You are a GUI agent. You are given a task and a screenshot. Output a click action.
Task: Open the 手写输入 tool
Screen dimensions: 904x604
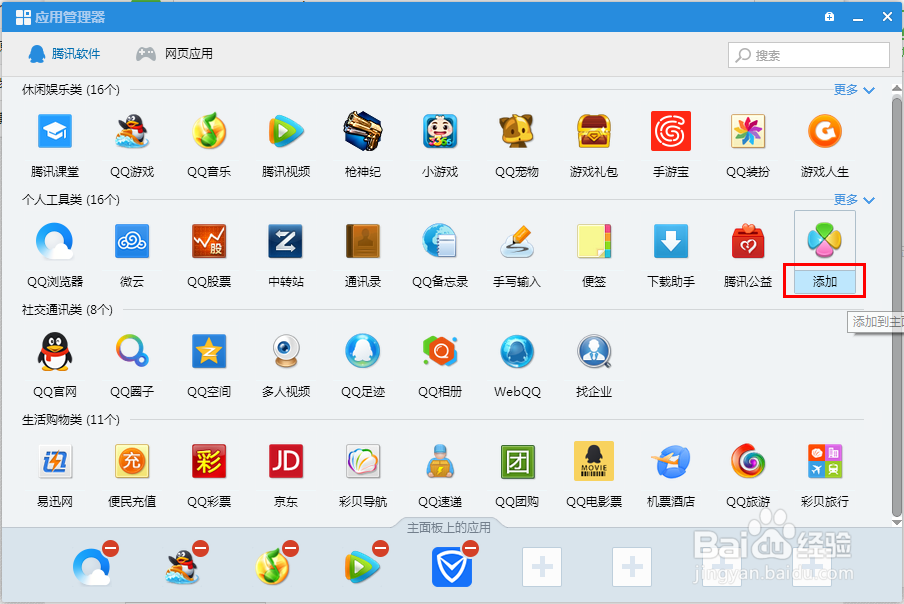pyautogui.click(x=517, y=241)
